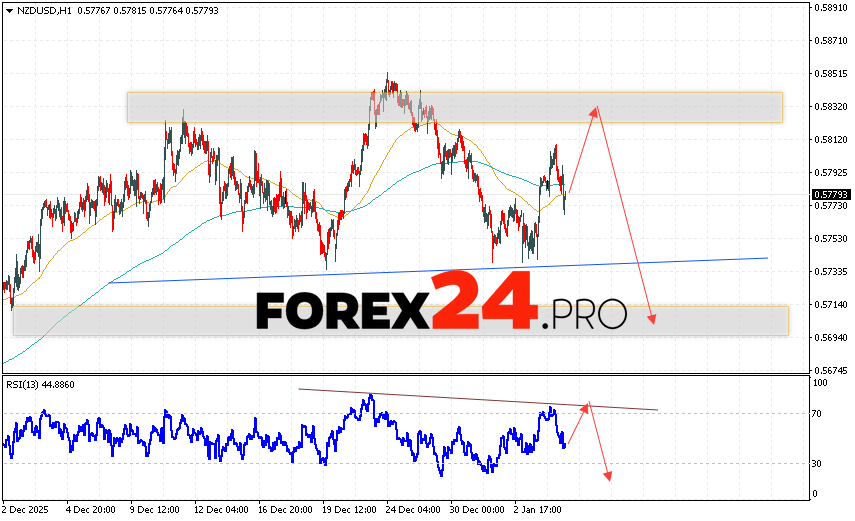This screenshot has width=855, height=521.
Task: Click the upward red arrowhead near resistance zone
Action: point(595,111)
